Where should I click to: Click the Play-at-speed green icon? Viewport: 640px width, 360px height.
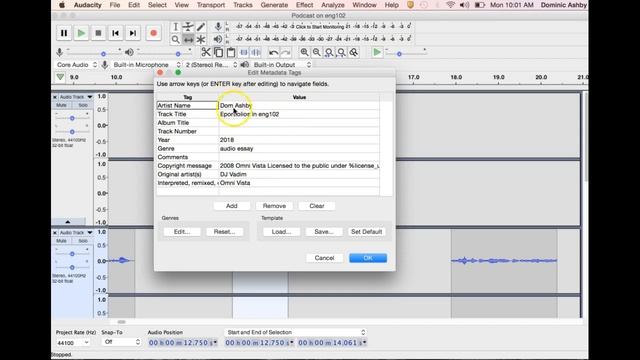click(377, 52)
